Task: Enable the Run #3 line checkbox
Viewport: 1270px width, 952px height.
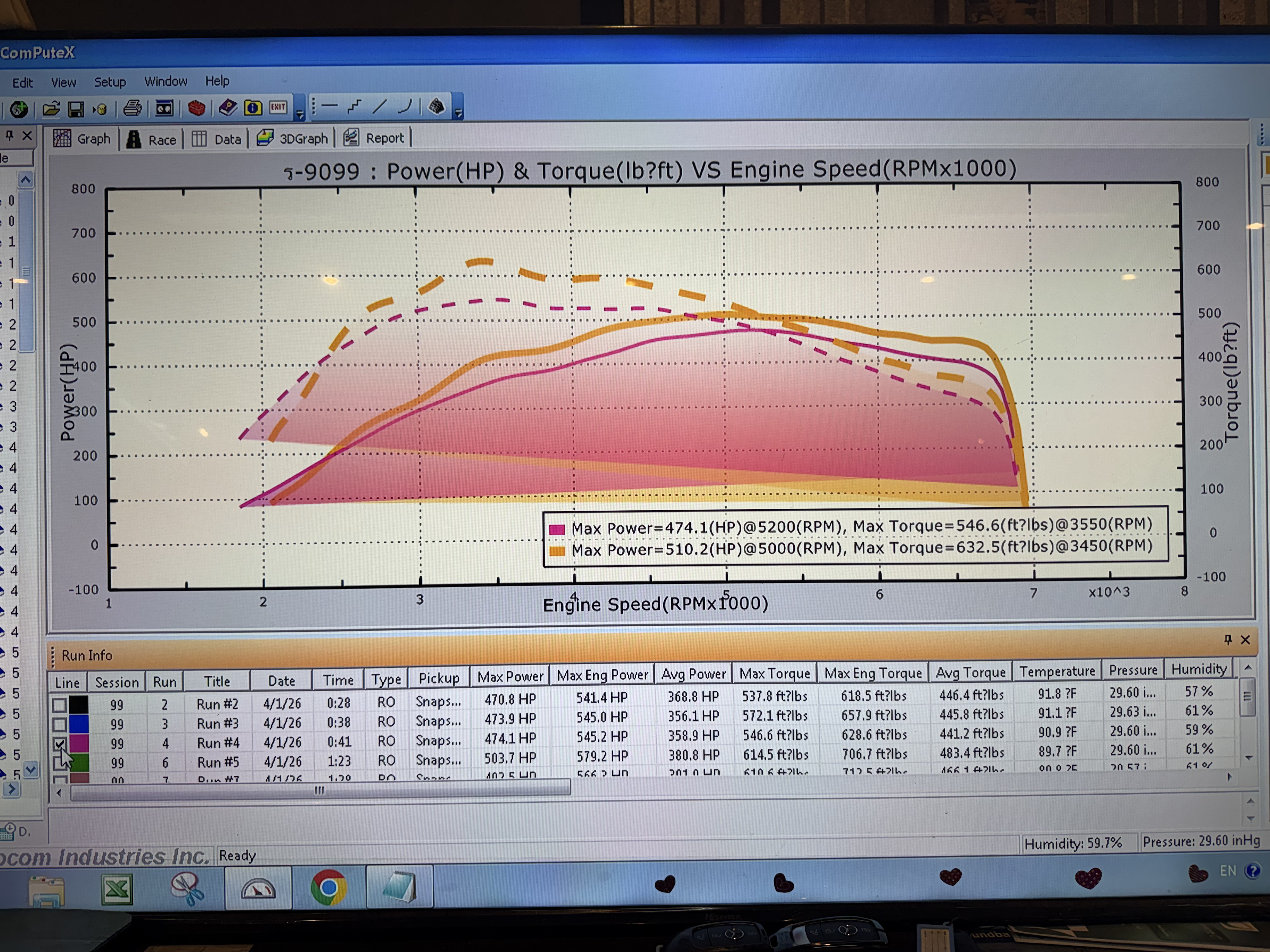Action: 59,724
